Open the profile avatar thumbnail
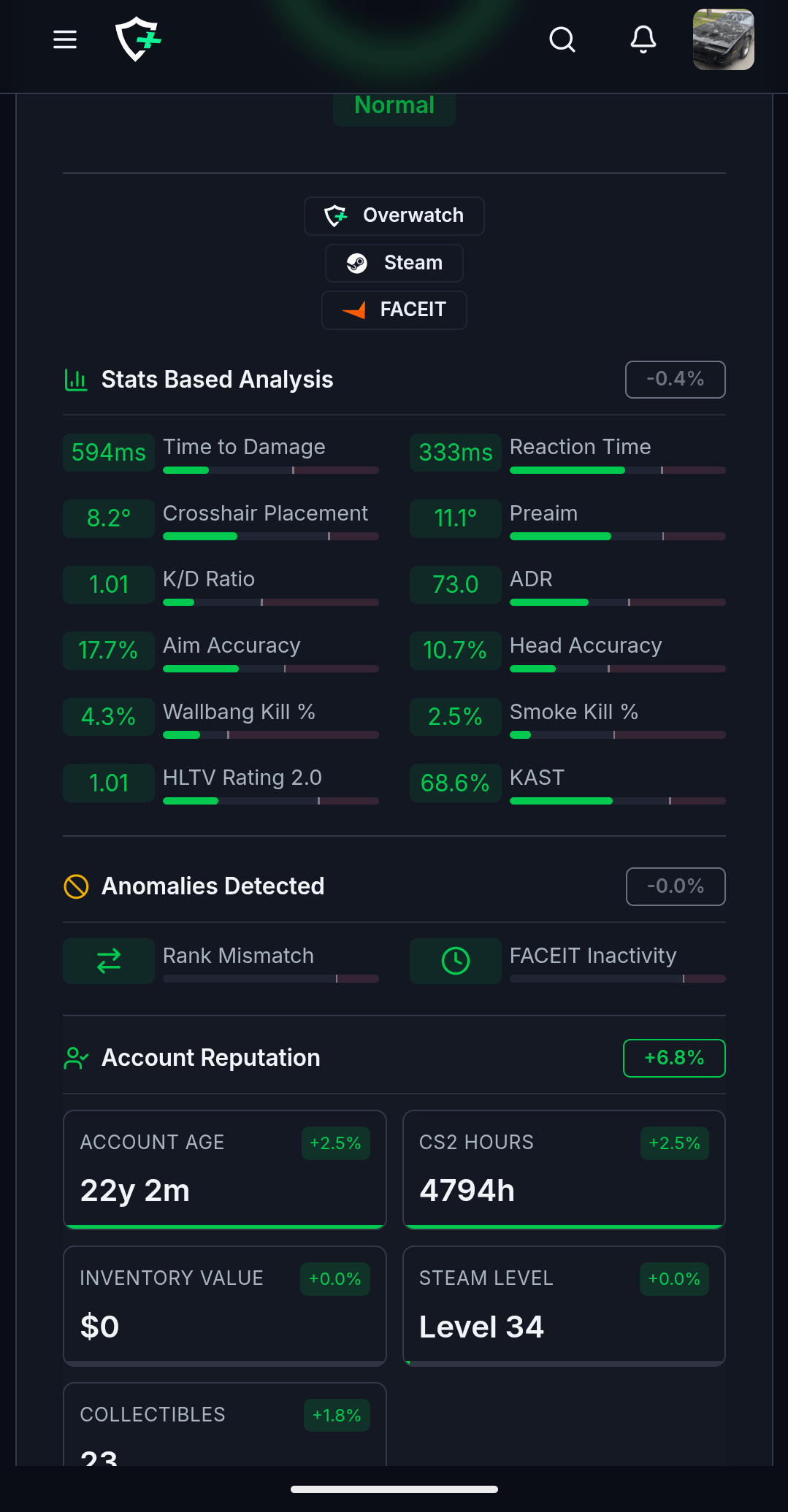The image size is (788, 1512). [x=723, y=39]
